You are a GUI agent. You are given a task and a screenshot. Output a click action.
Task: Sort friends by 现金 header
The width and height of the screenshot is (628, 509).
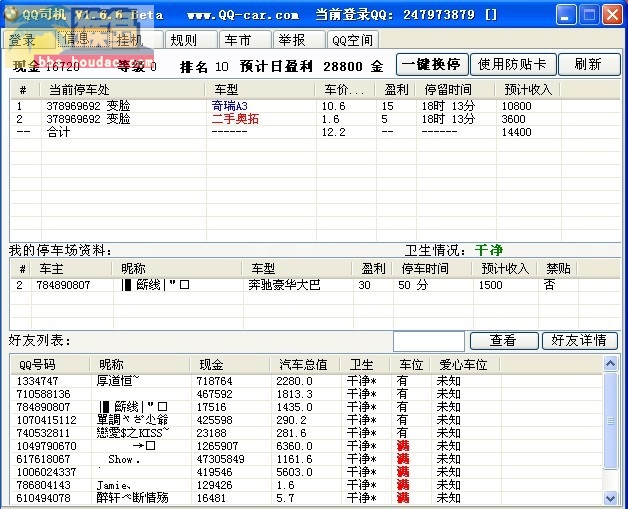point(230,364)
